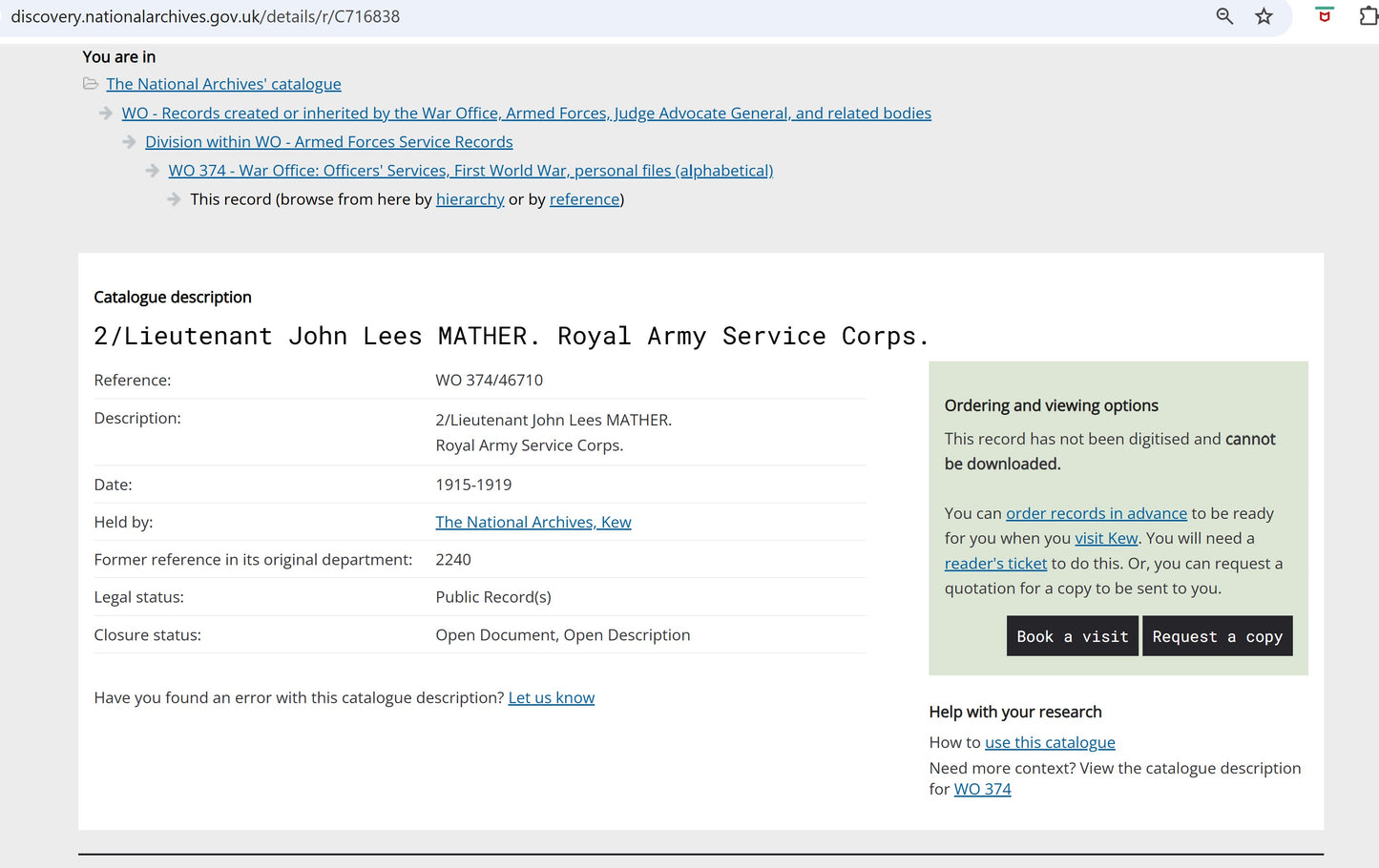Open the 'visit Kew' link

[1105, 538]
